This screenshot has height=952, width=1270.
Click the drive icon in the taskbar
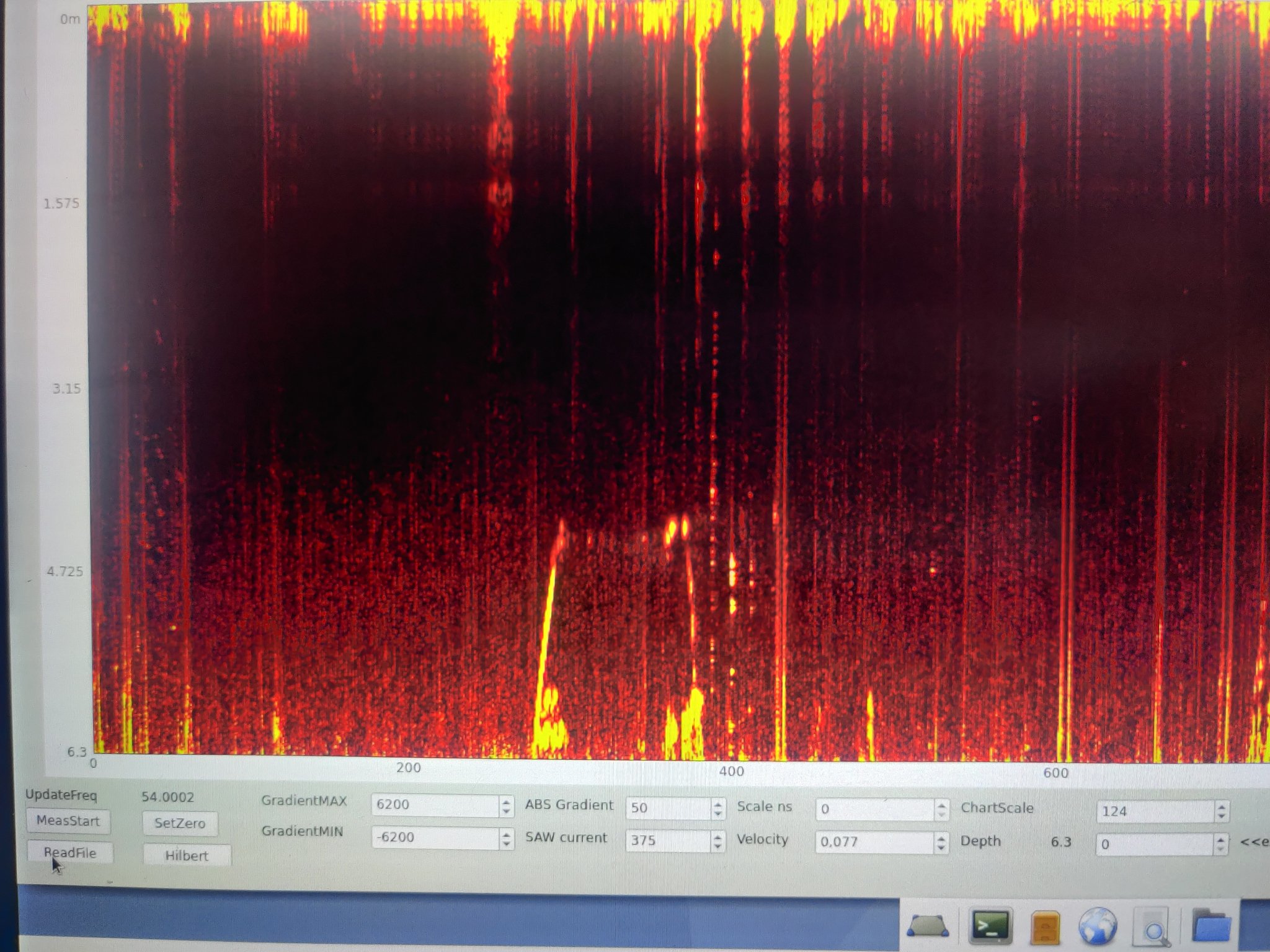[928, 927]
